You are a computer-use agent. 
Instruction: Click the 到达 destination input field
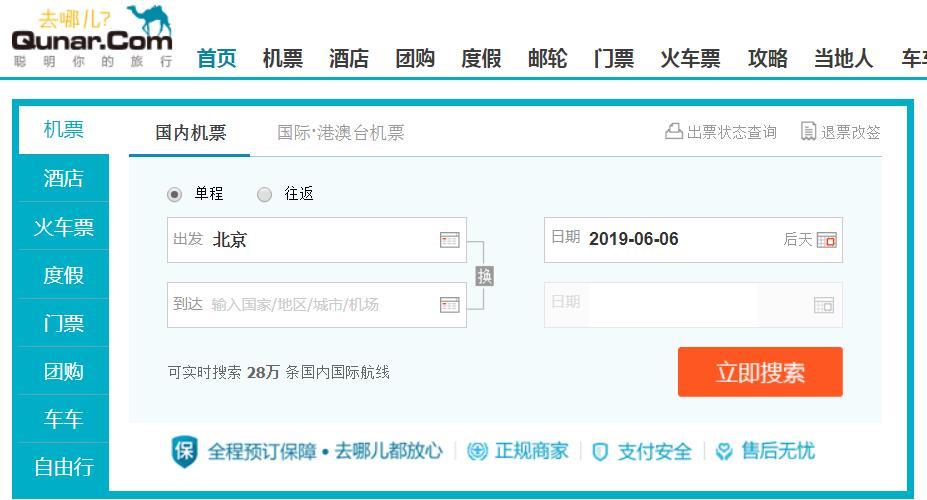pos(317,305)
